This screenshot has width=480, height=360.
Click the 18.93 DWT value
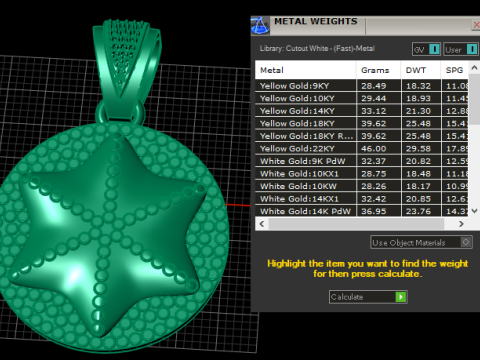[418, 98]
